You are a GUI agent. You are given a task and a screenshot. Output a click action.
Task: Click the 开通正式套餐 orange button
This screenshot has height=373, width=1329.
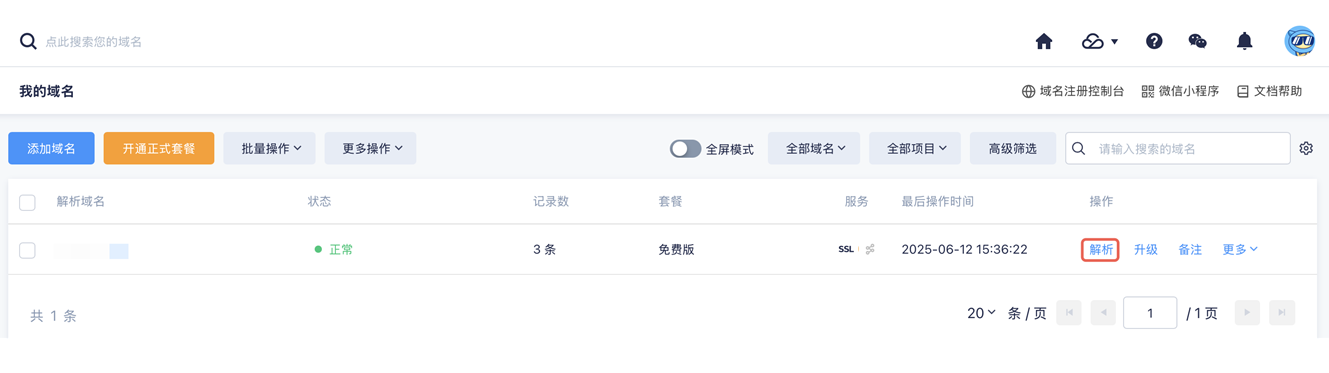coord(159,148)
